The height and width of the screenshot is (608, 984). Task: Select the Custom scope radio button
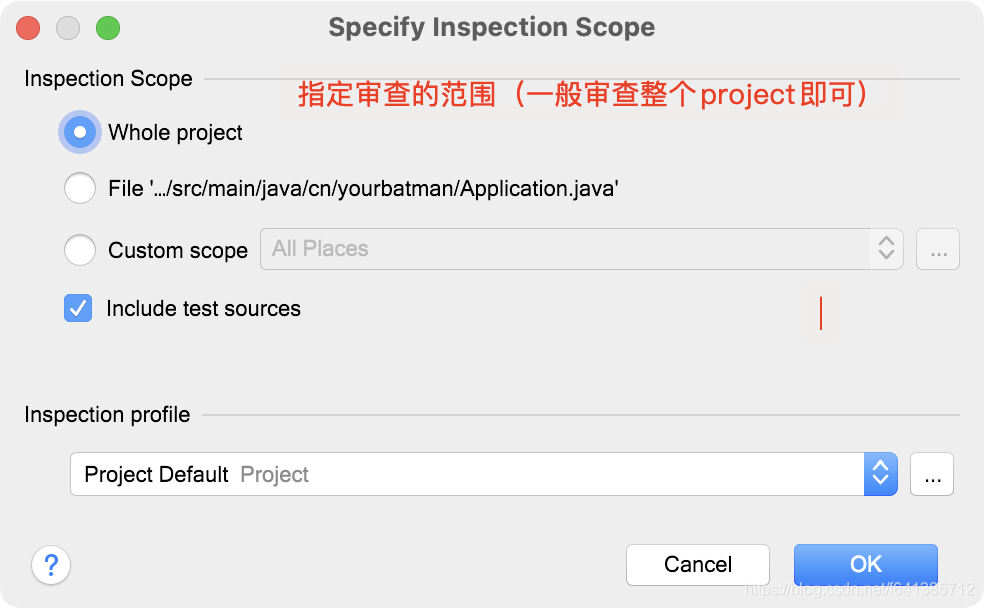pyautogui.click(x=80, y=250)
